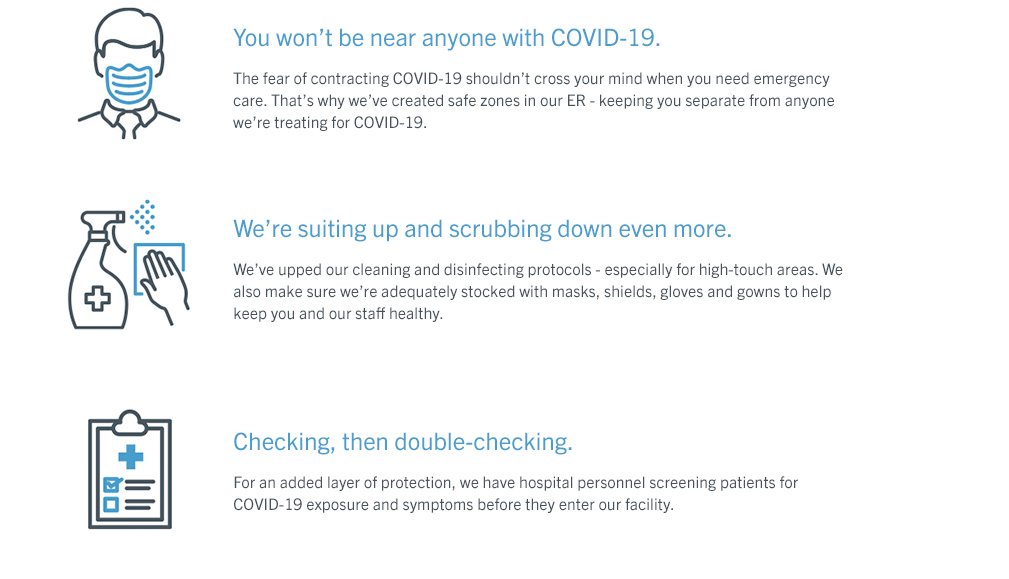The image size is (1009, 579).
Task: Click the empty box on clipboard
Action: coord(111,504)
